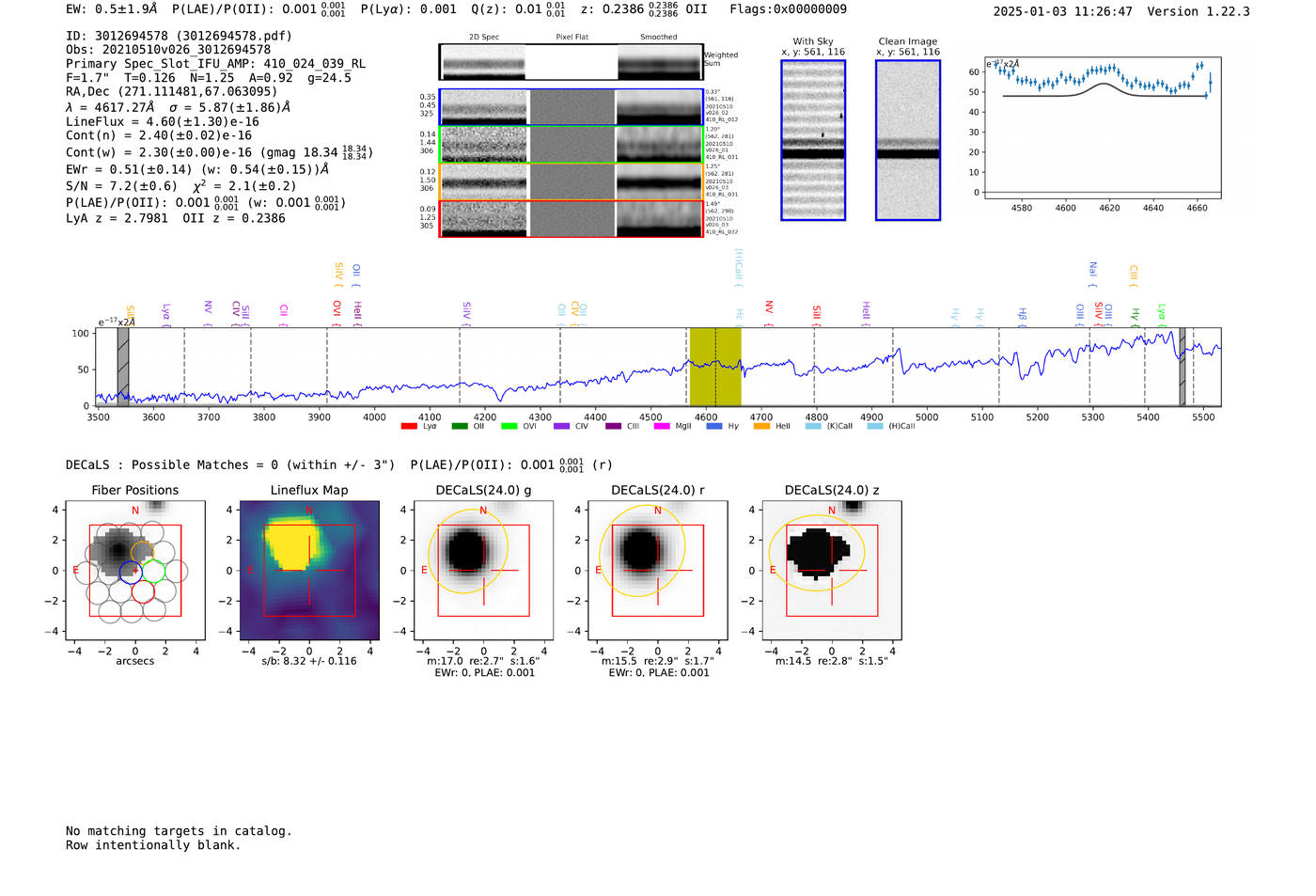Click the Gaussian line fit plot
The height and width of the screenshot is (896, 1316).
(1103, 127)
